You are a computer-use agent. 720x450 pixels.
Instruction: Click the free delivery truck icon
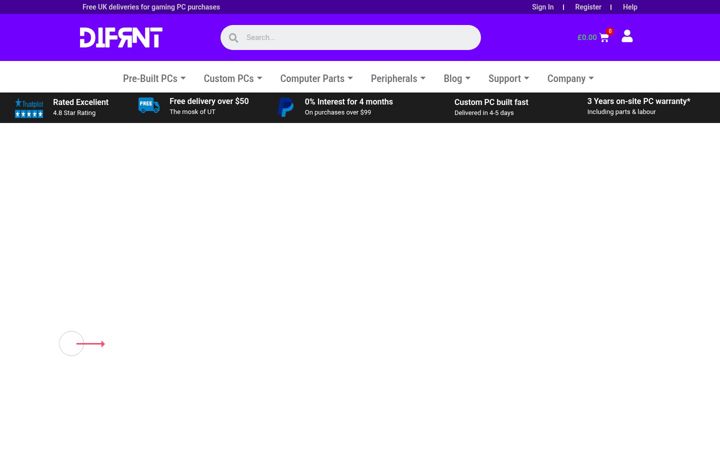click(x=149, y=105)
